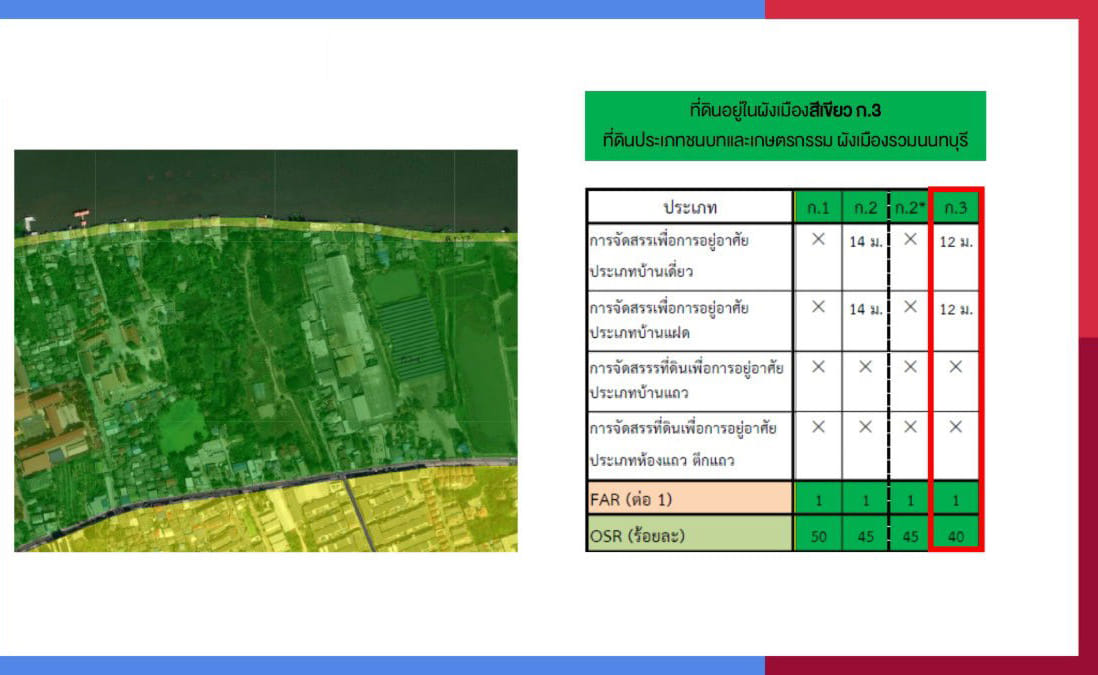Select the OSR value 40 cell
This screenshot has height=675, width=1098.
(956, 534)
